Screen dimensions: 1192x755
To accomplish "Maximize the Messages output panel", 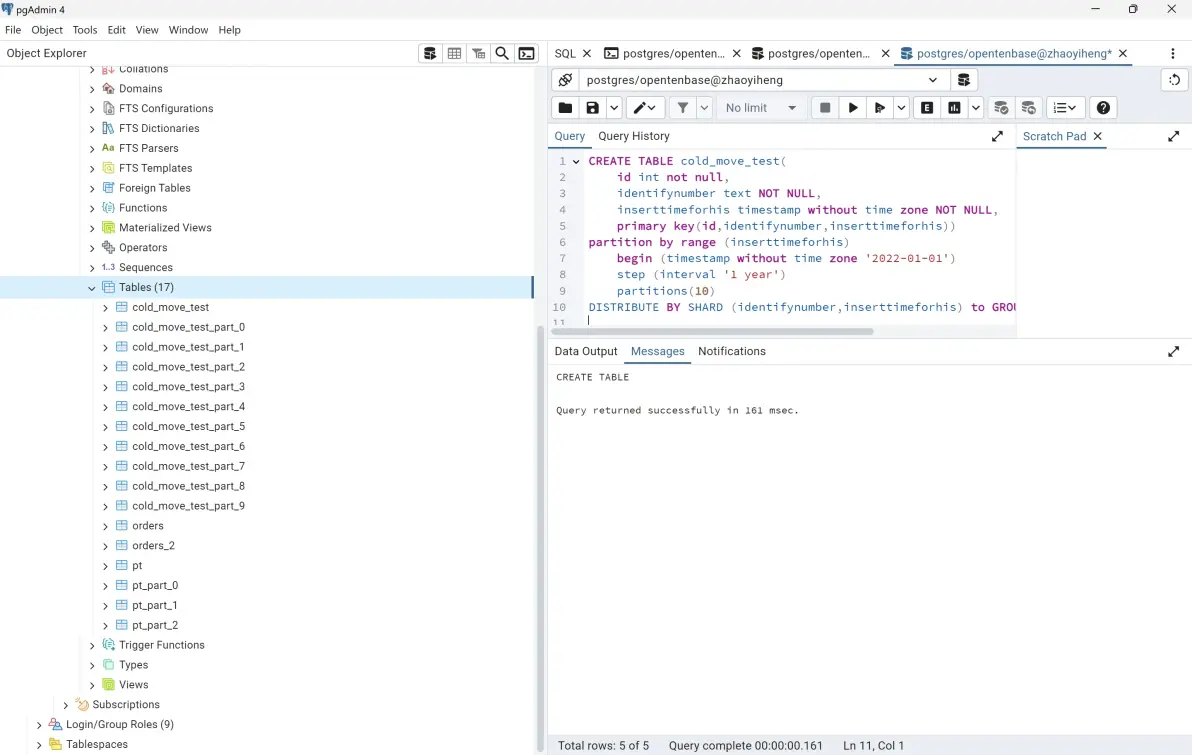I will tap(1174, 351).
